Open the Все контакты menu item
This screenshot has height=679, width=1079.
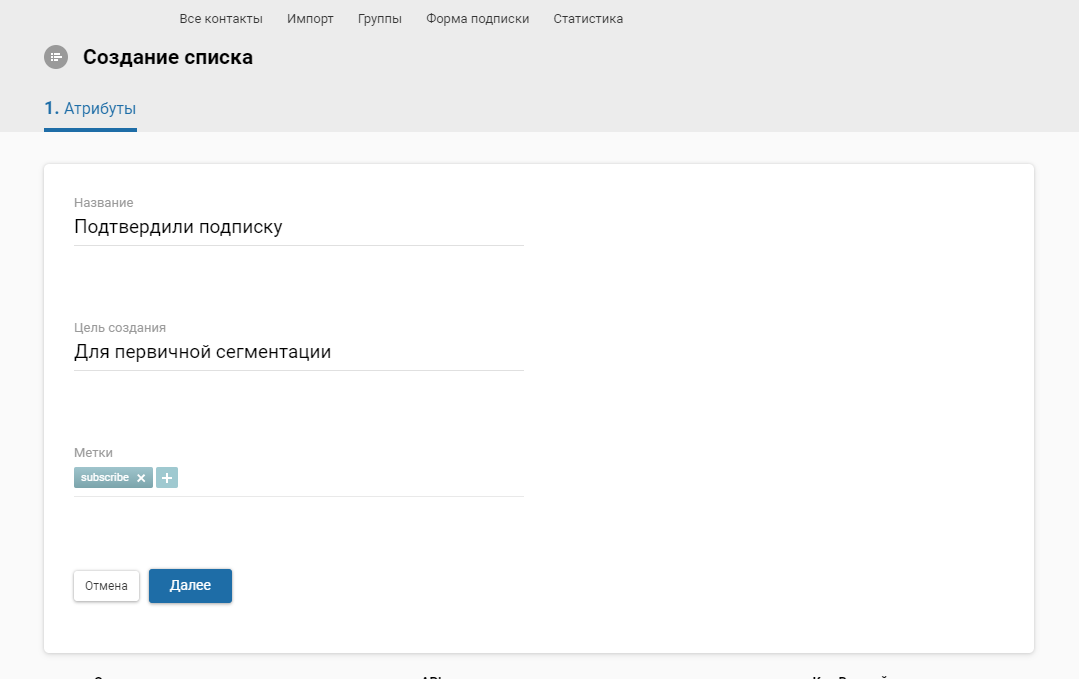[x=221, y=19]
